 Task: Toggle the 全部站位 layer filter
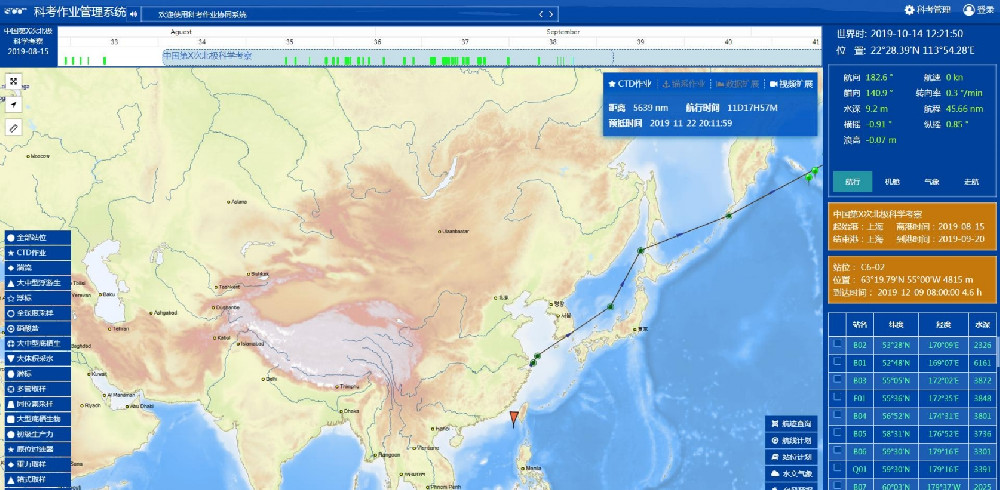pyautogui.click(x=35, y=238)
